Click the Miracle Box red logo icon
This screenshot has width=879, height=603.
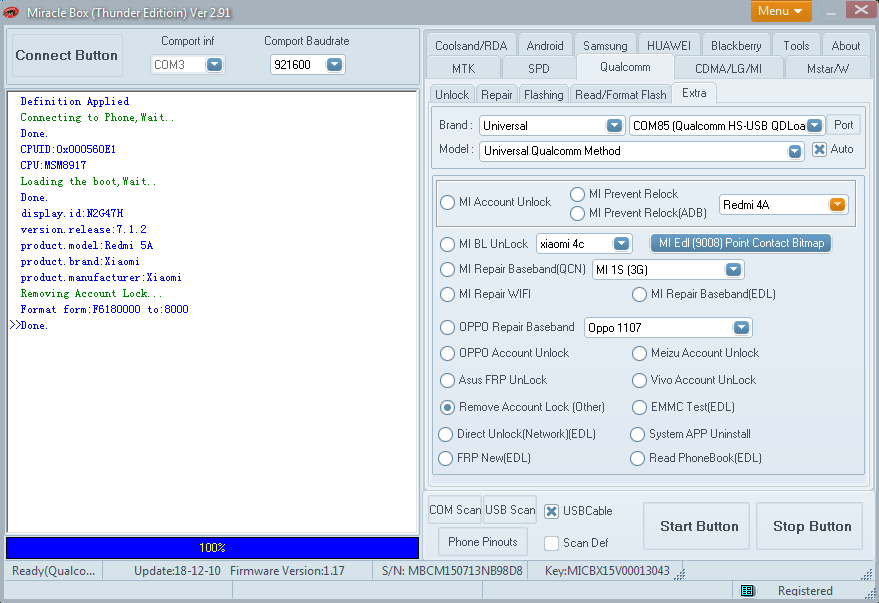point(11,12)
